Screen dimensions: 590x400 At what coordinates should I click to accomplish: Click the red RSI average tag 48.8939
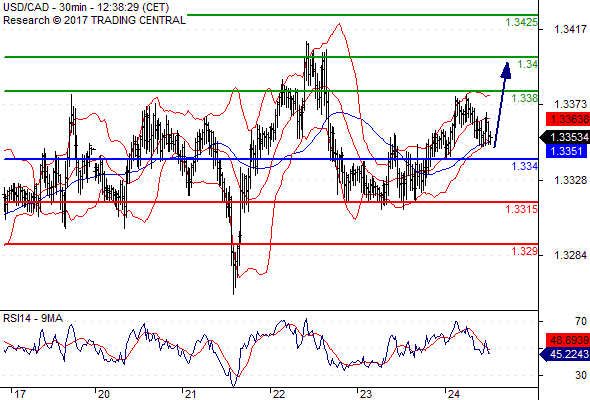568,340
